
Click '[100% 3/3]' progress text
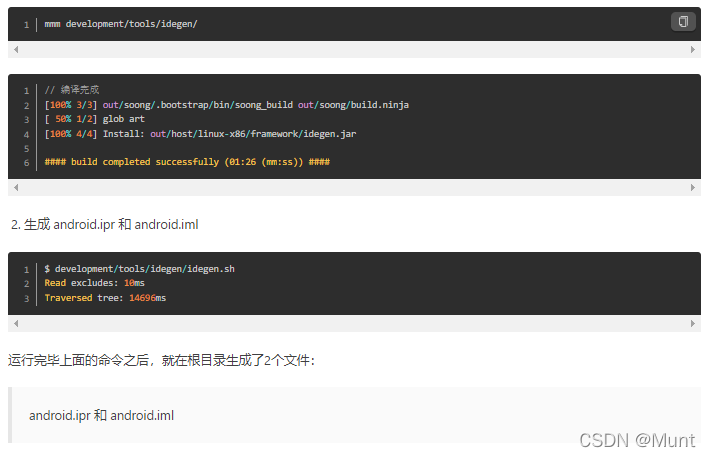[71, 105]
